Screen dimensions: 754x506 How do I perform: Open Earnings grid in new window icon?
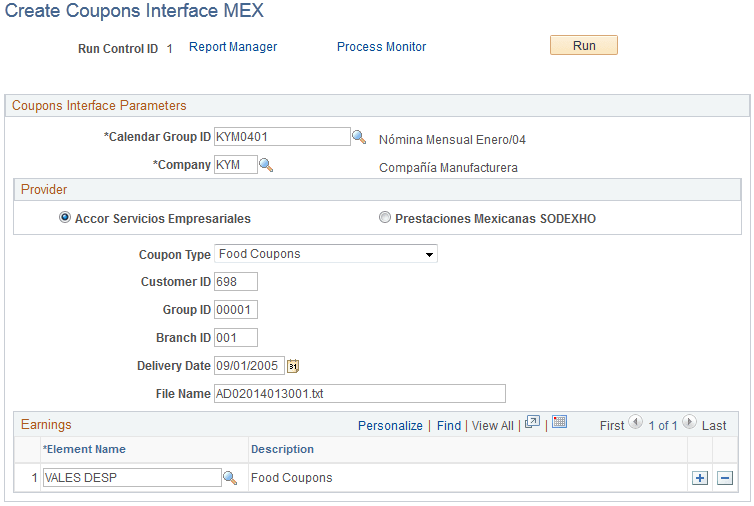(x=533, y=423)
